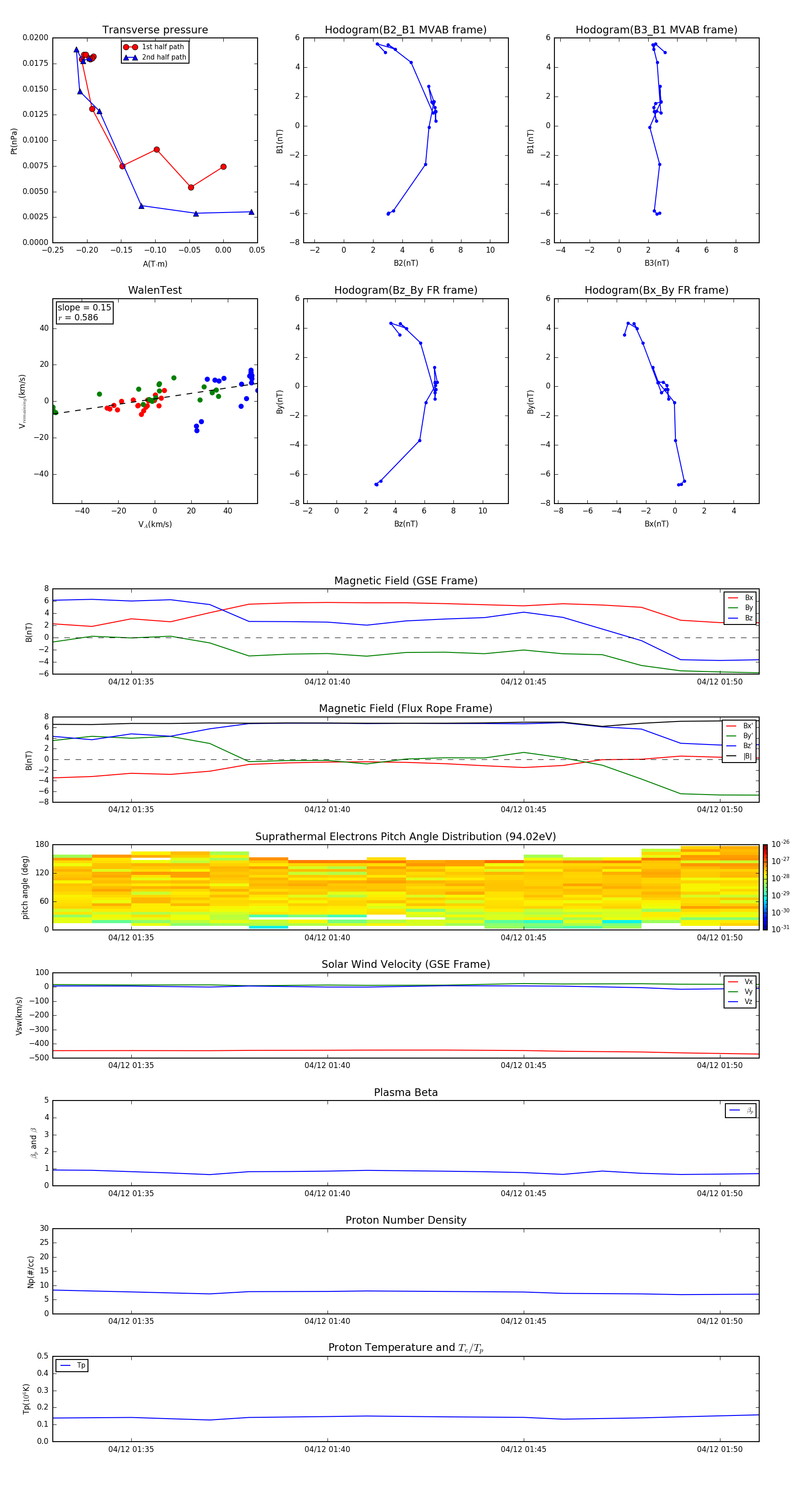Click '04/12 01:35' tick under Plasma Beta plot
Viewport: 812px width, 1489px height.
[x=131, y=1193]
